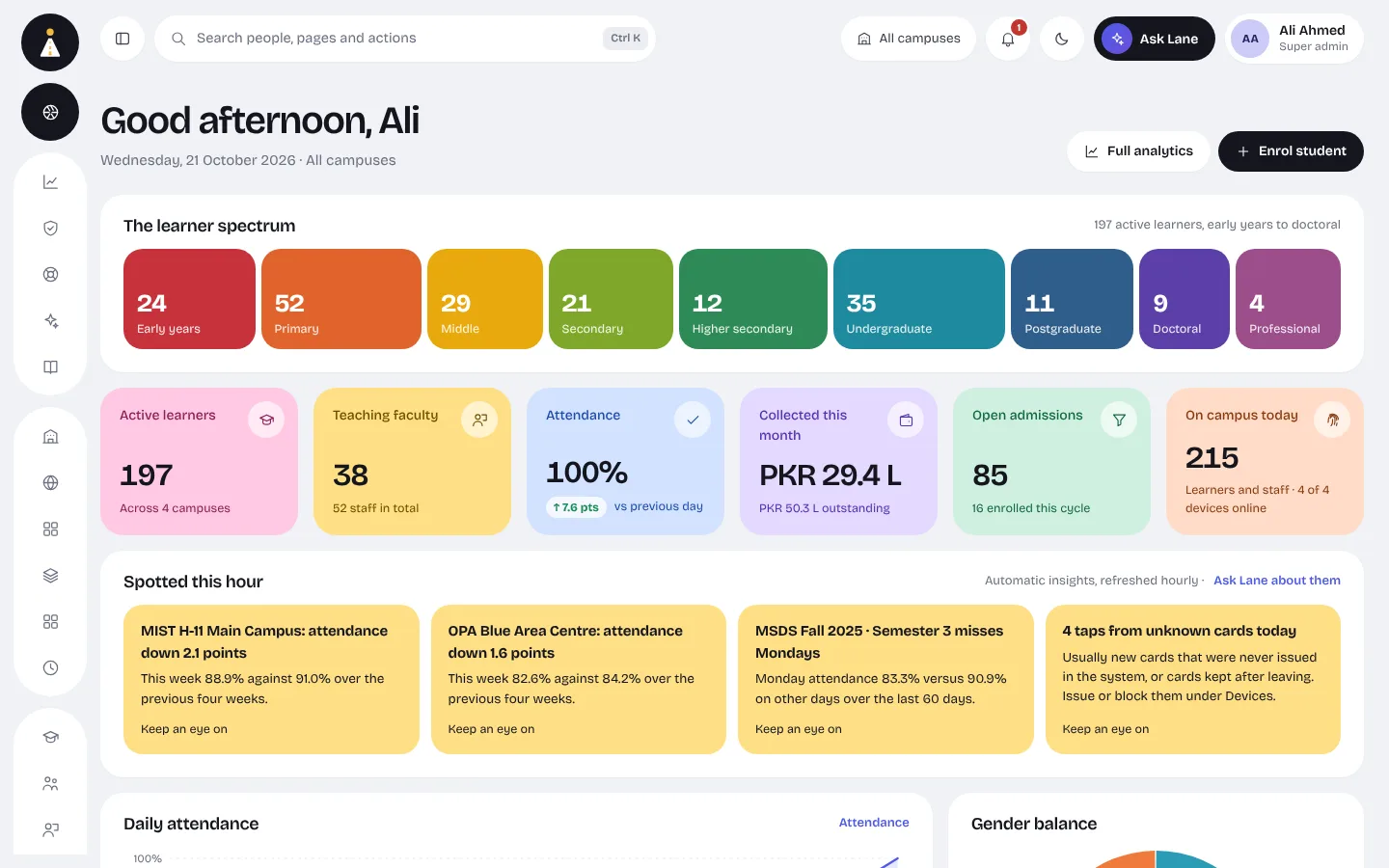This screenshot has width=1389, height=868.
Task: Select the purple Doctoral spectrum block
Action: tap(1185, 299)
